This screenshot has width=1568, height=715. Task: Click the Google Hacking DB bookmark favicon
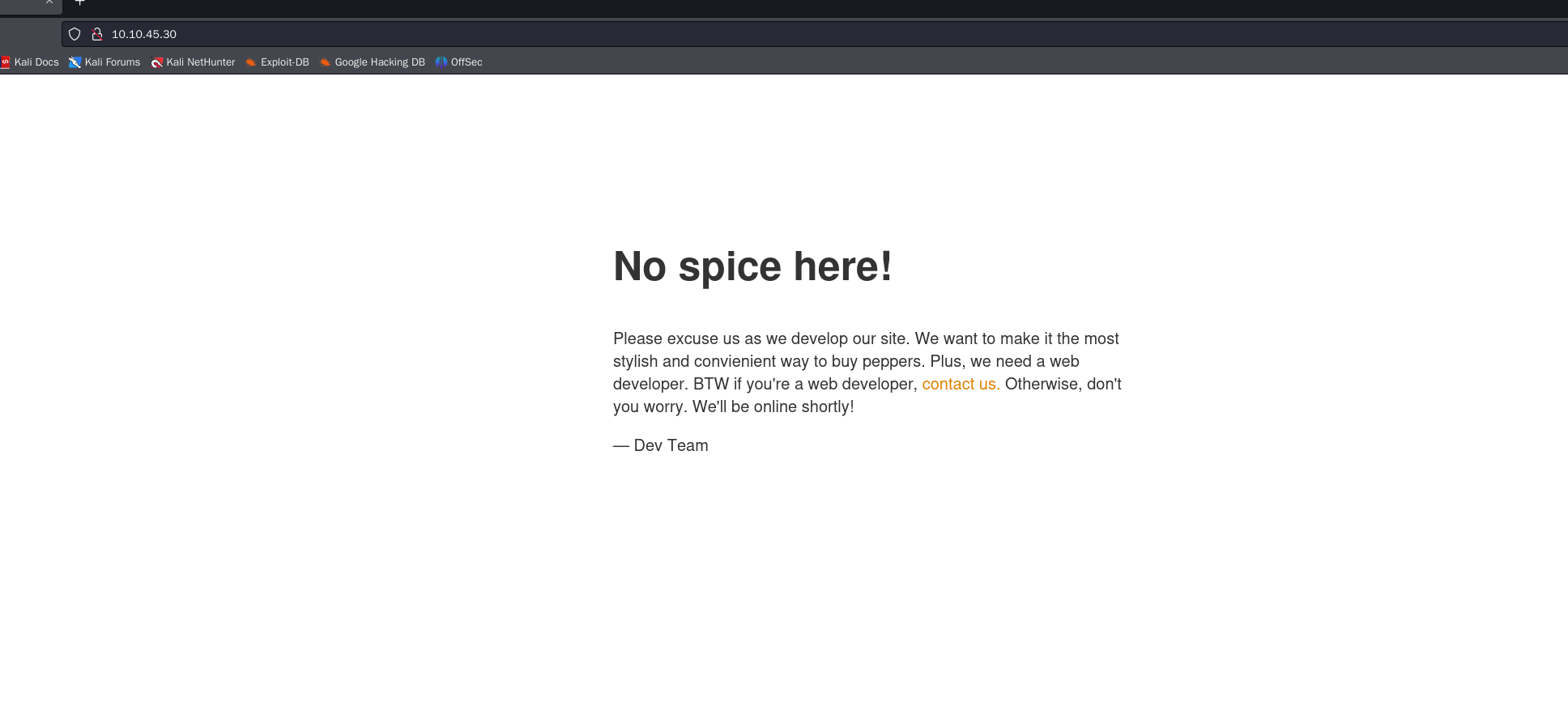tap(325, 62)
